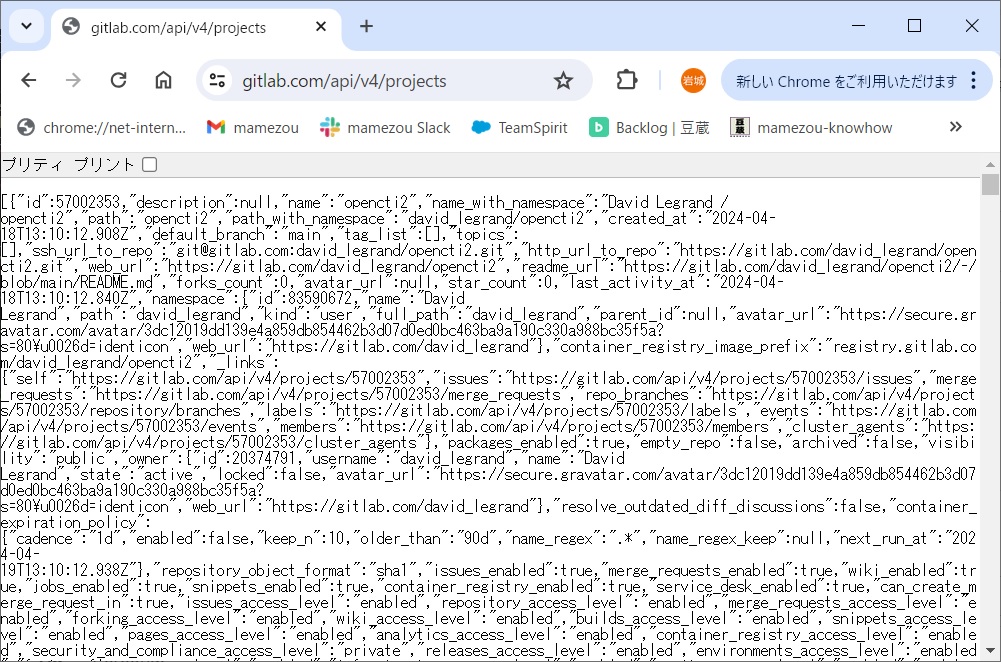Open the Chrome three-dot menu
1001x662 pixels.
click(973, 81)
